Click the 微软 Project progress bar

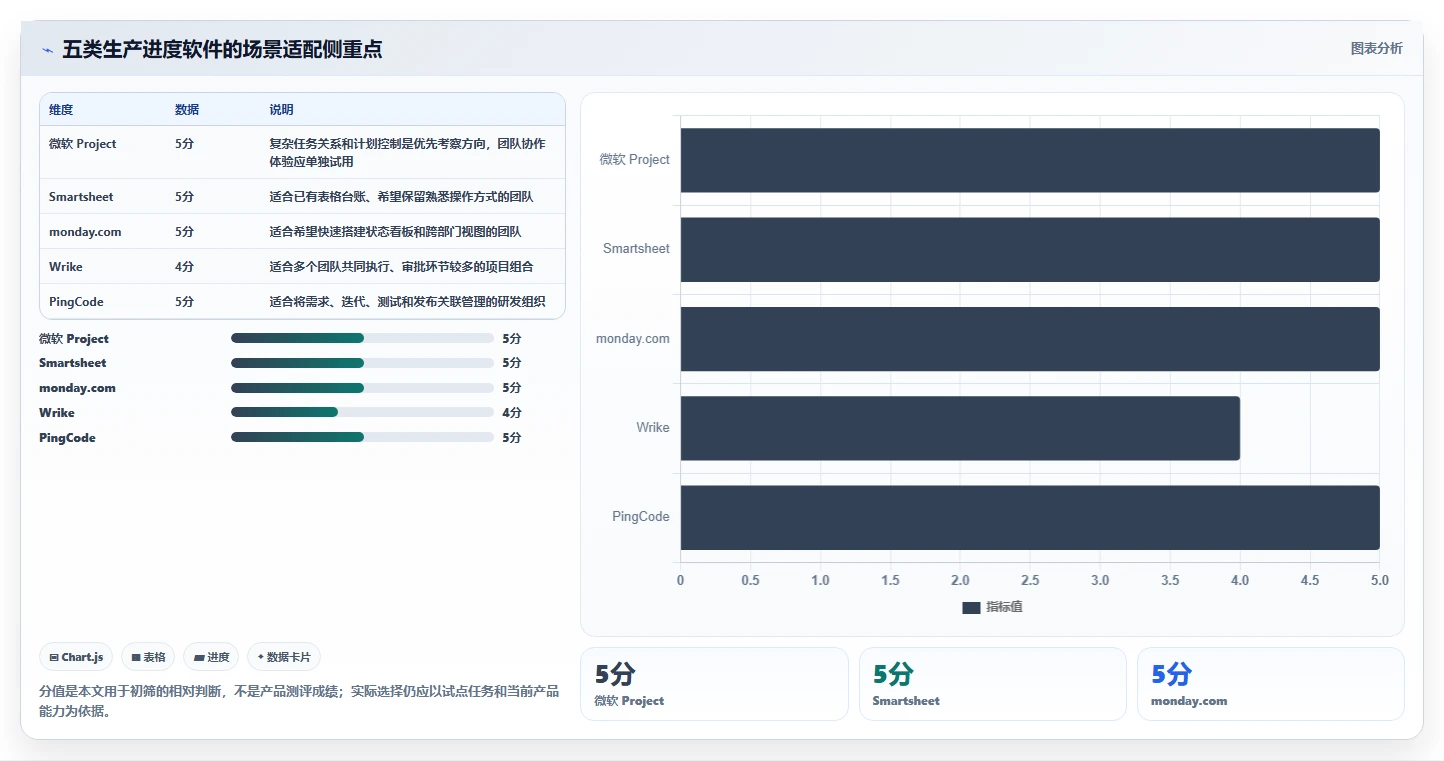pos(362,339)
